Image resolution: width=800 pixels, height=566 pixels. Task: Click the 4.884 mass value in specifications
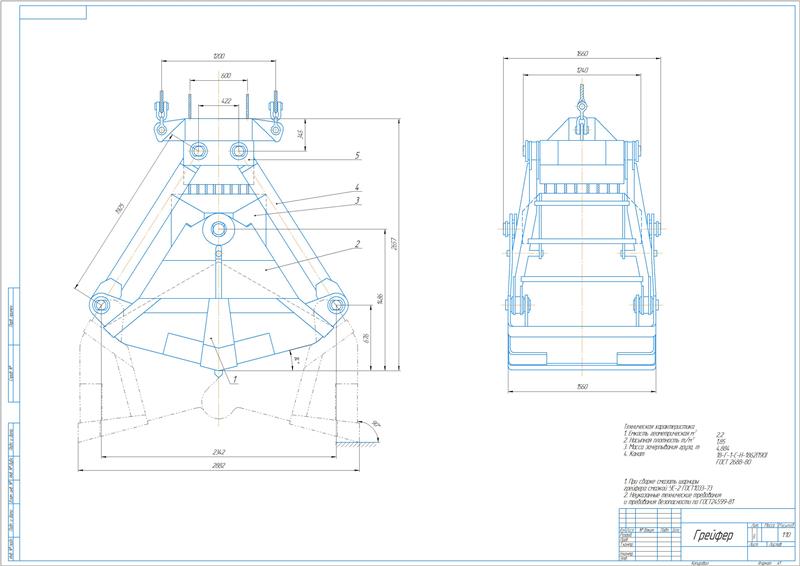[x=723, y=448]
